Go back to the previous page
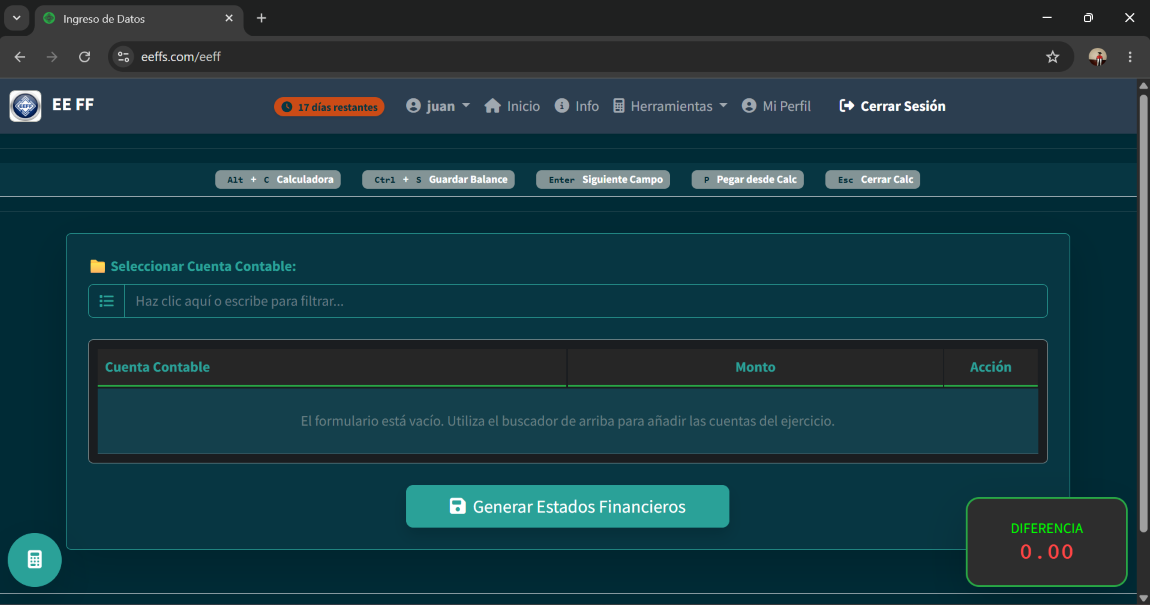This screenshot has height=605, width=1150. tap(20, 56)
